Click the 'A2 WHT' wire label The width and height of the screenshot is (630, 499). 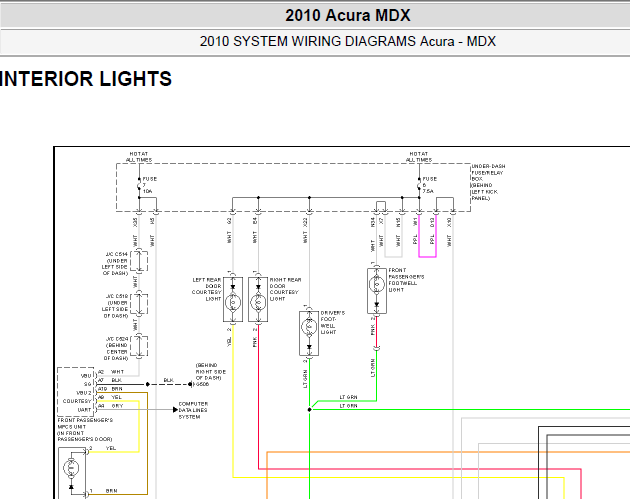coord(111,372)
